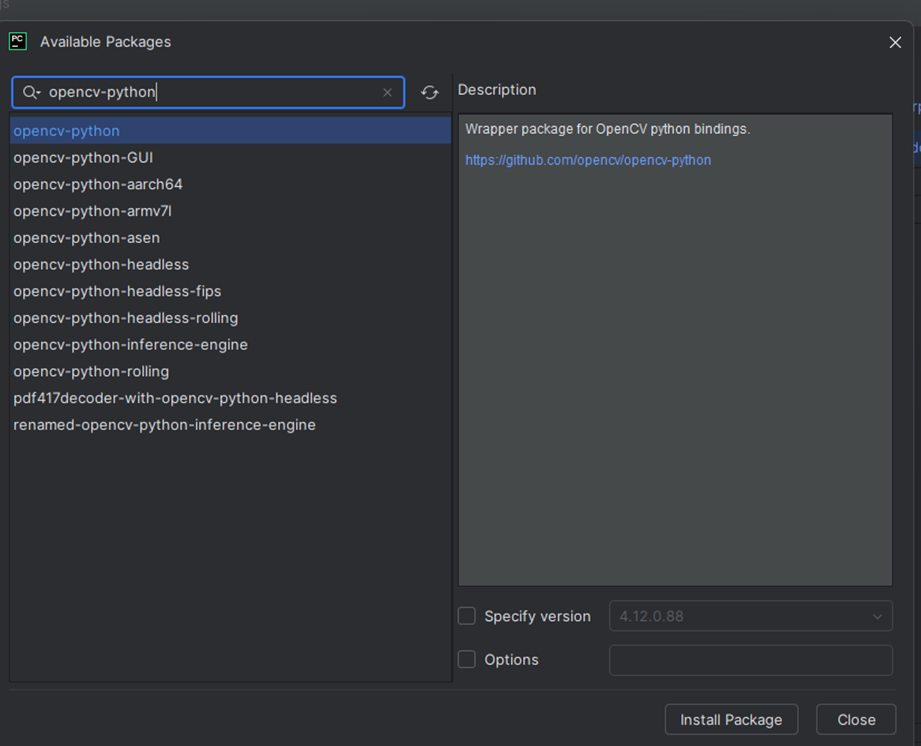Enable the Options checkbox

coord(467,660)
